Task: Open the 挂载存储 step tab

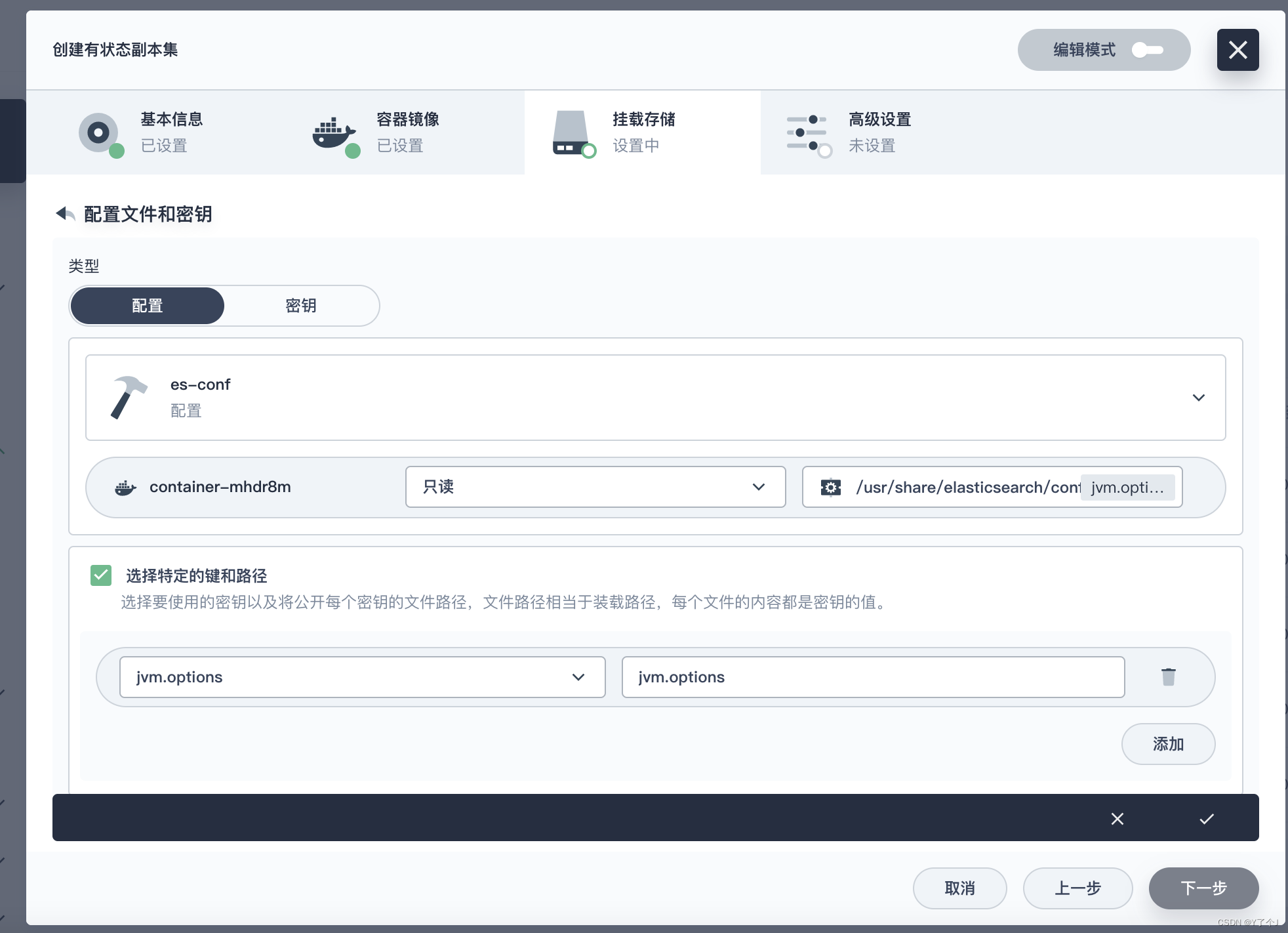Action: coord(643,133)
